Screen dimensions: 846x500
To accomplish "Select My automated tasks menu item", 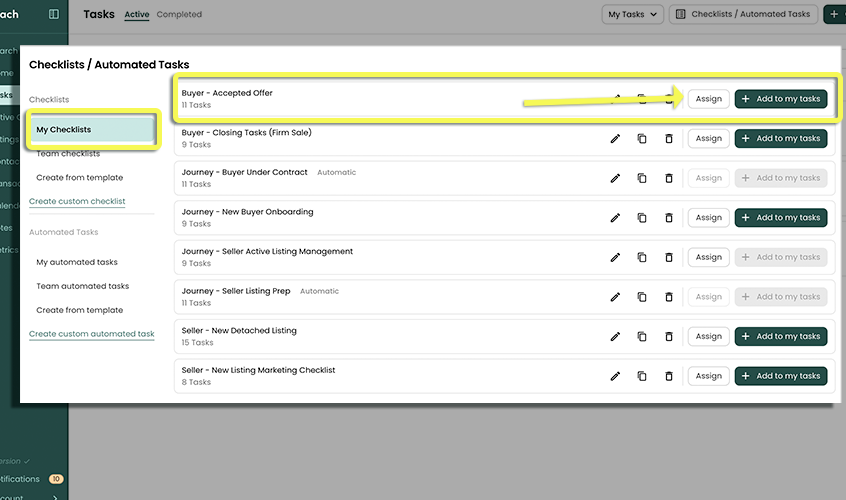I will (77, 262).
